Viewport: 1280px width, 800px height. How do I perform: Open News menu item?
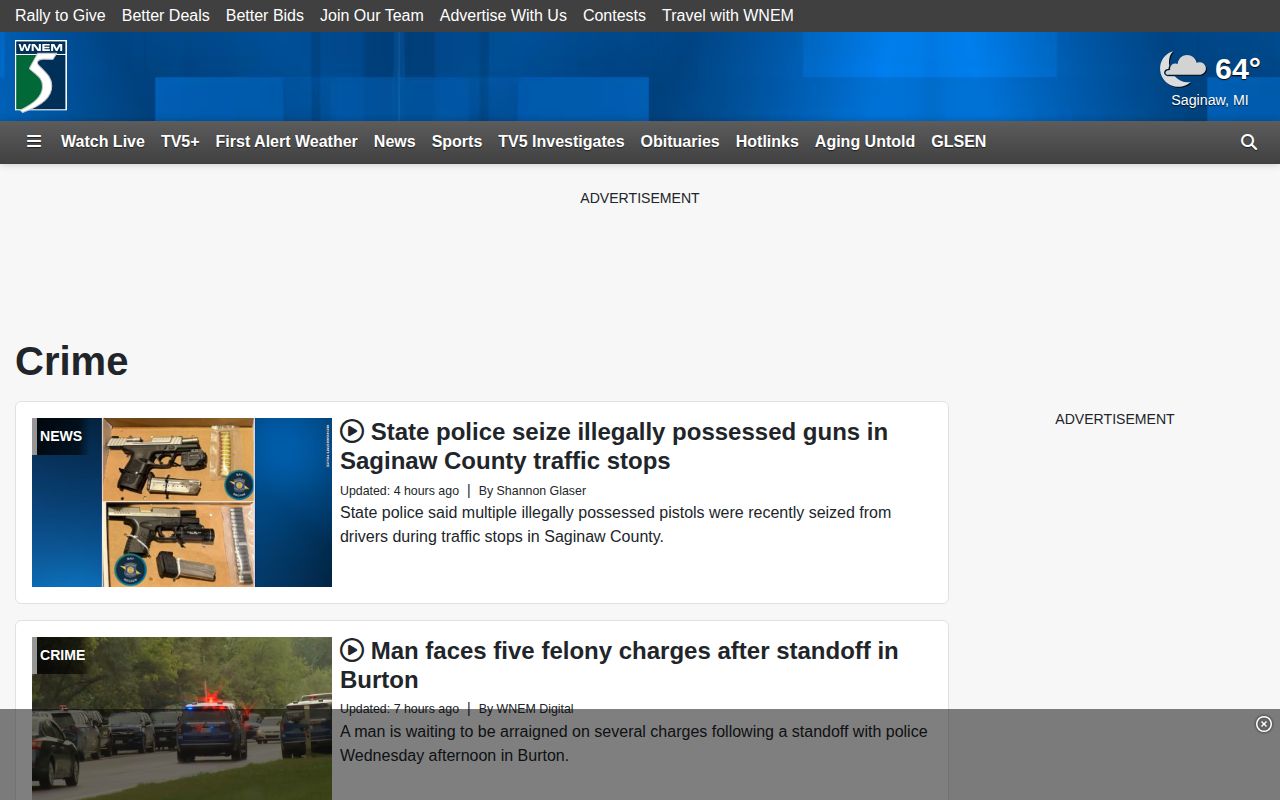pyautogui.click(x=395, y=141)
